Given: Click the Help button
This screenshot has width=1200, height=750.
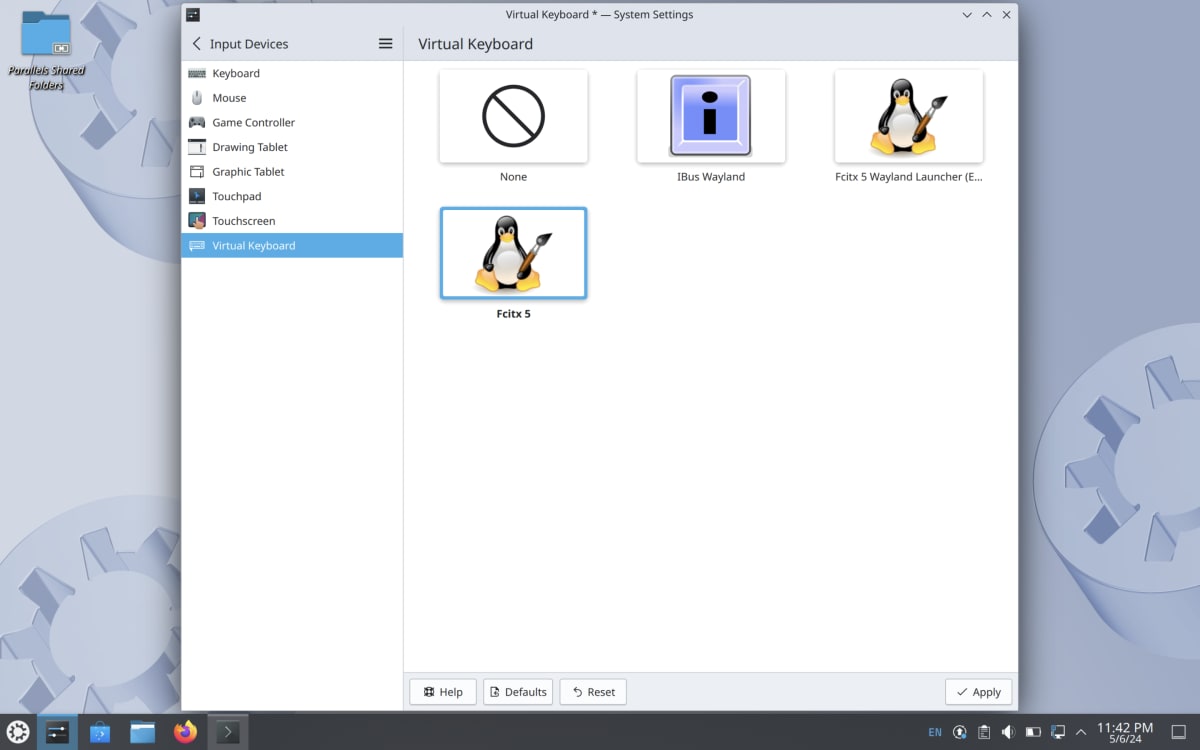Looking at the screenshot, I should tap(443, 692).
